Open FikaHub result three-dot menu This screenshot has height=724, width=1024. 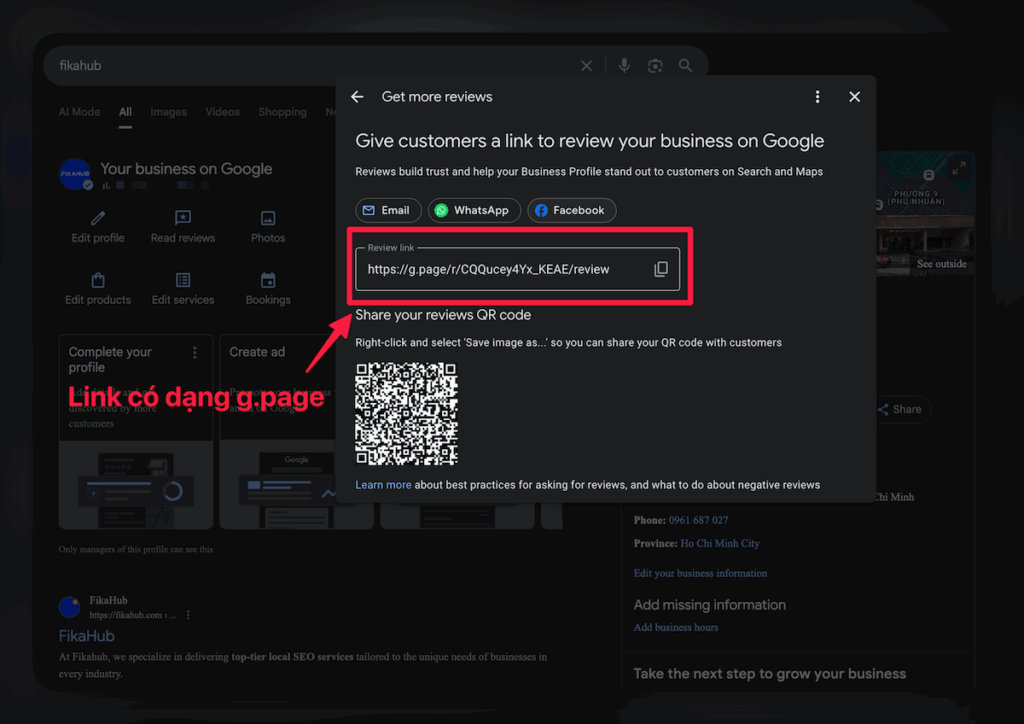[x=188, y=615]
